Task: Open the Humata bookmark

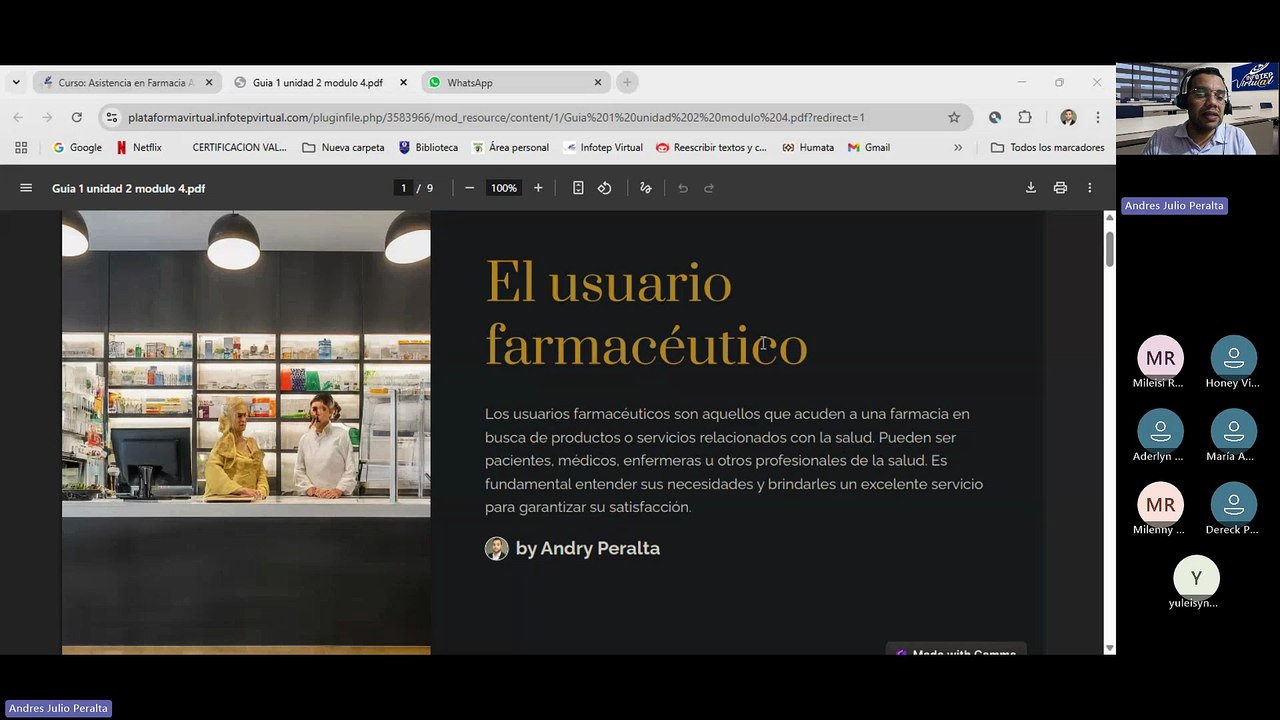Action: tap(808, 147)
